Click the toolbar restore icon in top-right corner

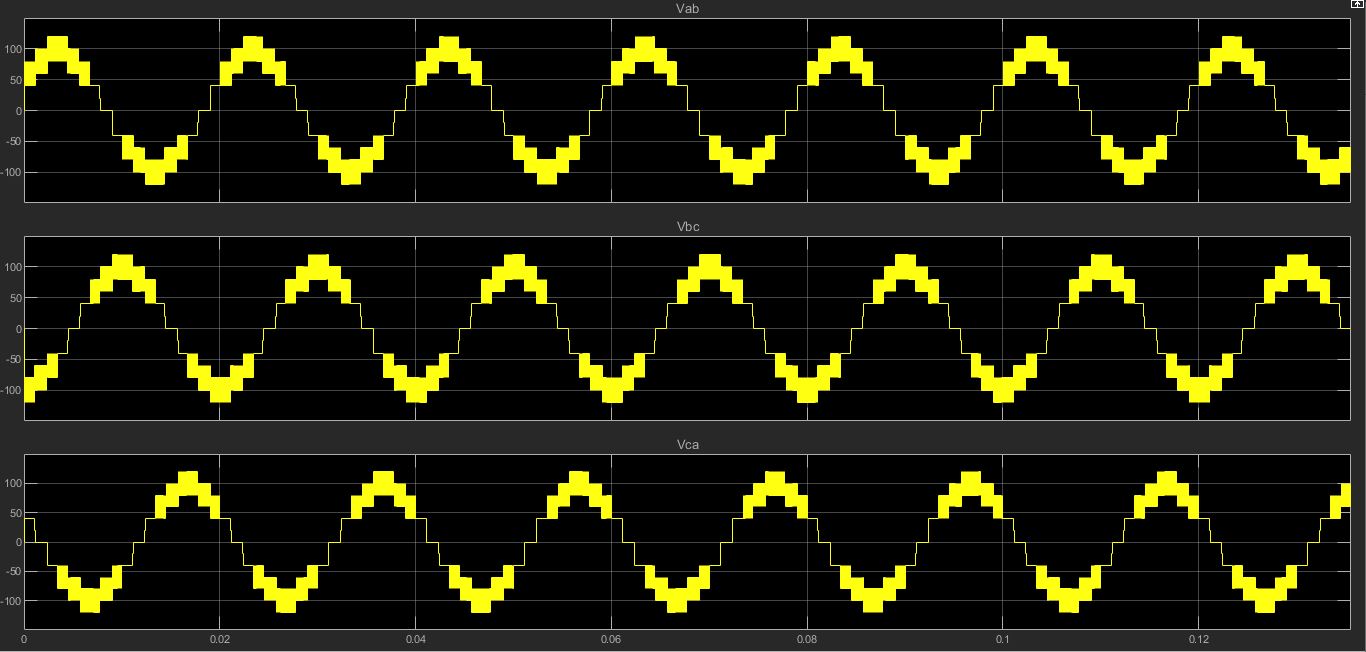pyautogui.click(x=1357, y=5)
